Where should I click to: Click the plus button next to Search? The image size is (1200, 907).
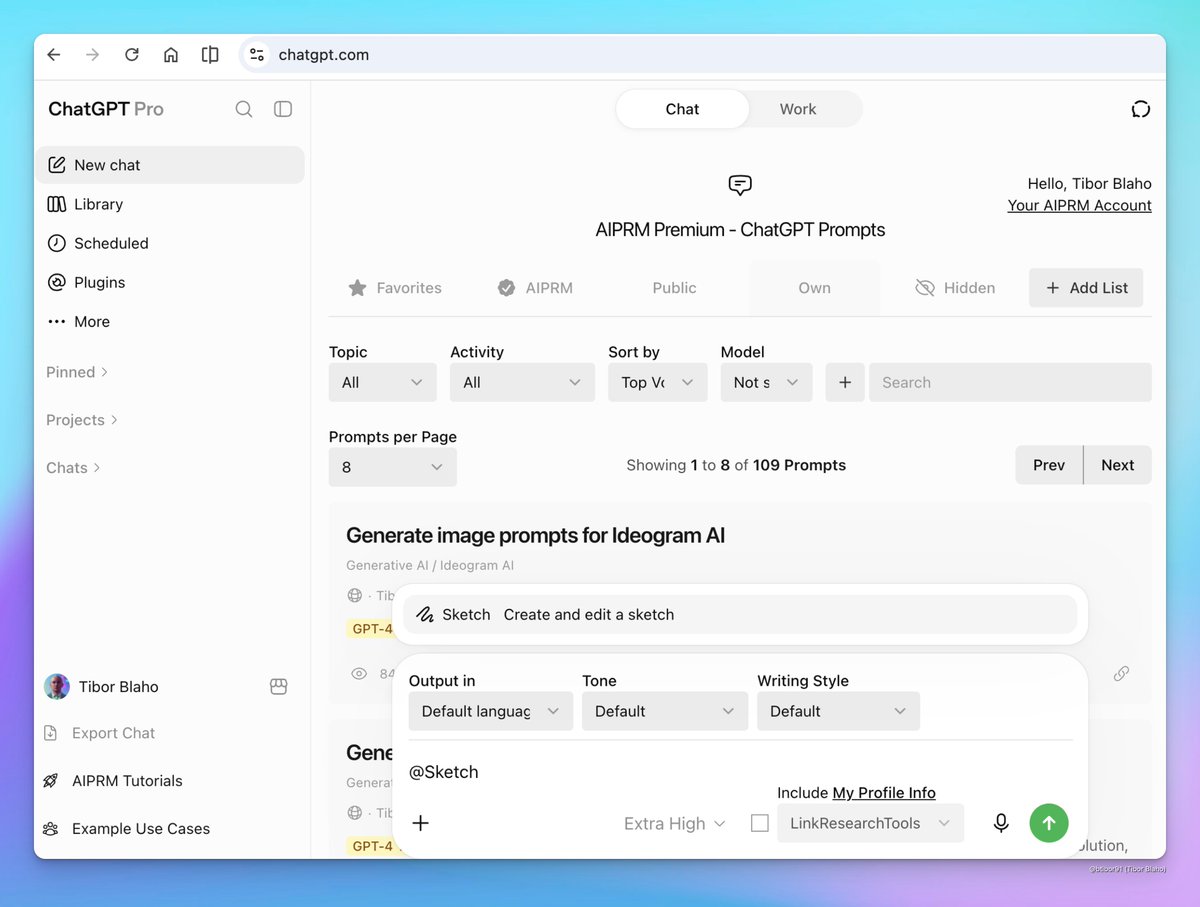pyautogui.click(x=845, y=382)
